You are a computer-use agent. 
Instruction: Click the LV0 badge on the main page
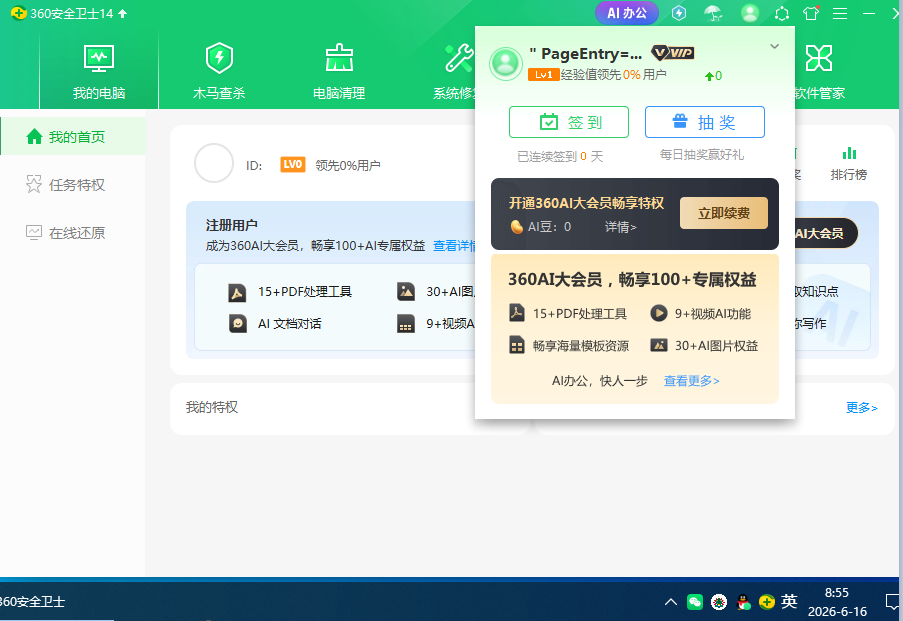(293, 165)
